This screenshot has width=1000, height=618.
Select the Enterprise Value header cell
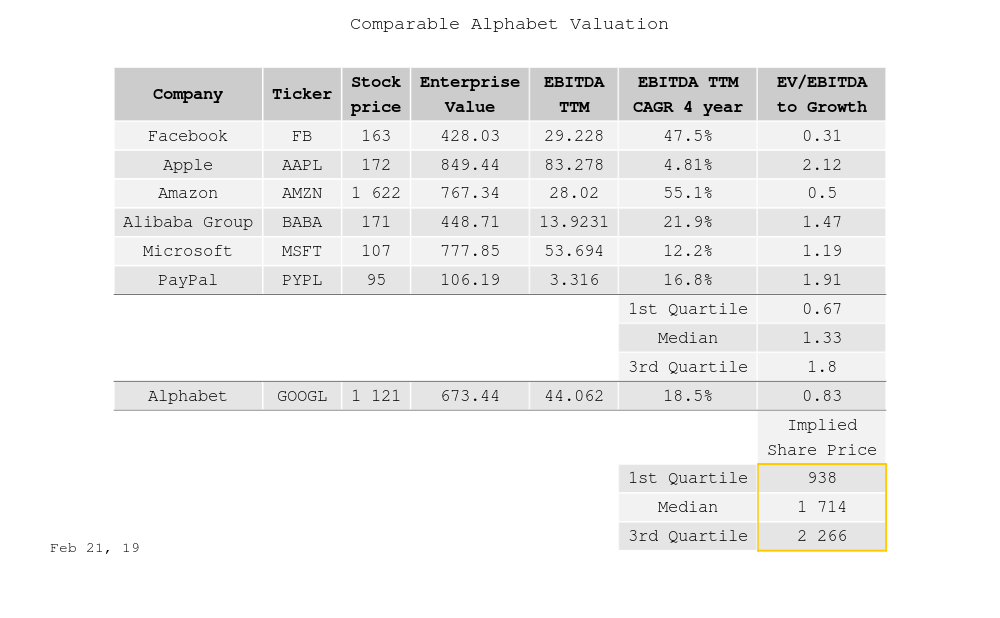[470, 94]
